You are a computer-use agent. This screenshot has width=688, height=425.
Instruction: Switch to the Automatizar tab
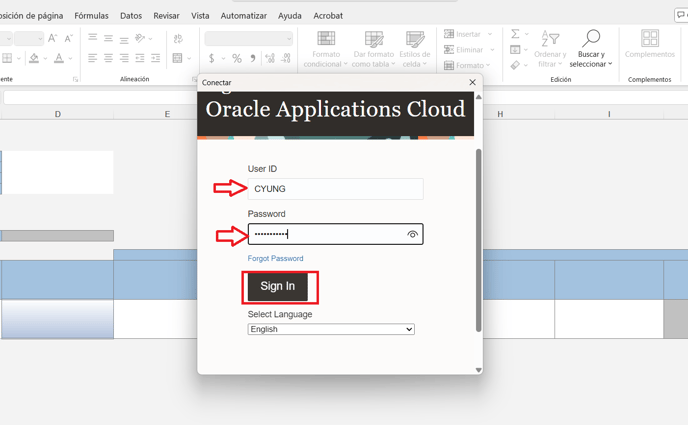tap(243, 16)
